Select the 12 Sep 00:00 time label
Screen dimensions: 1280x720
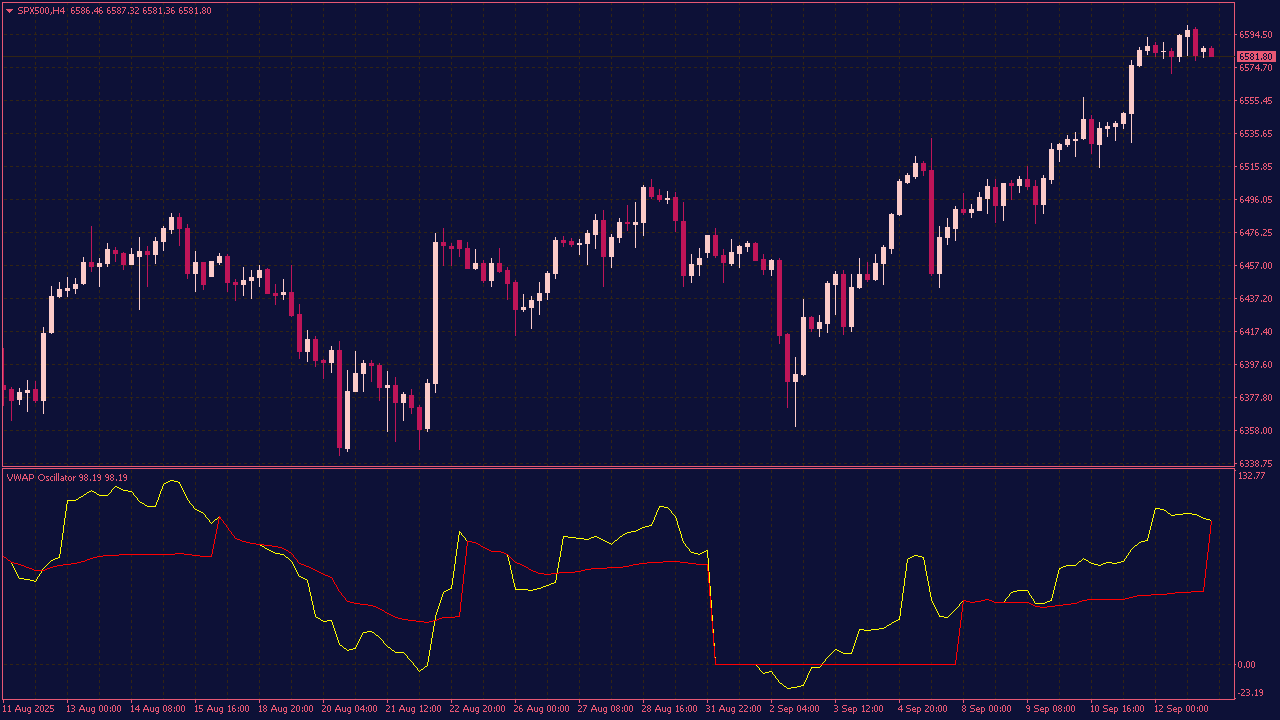[x=1180, y=709]
